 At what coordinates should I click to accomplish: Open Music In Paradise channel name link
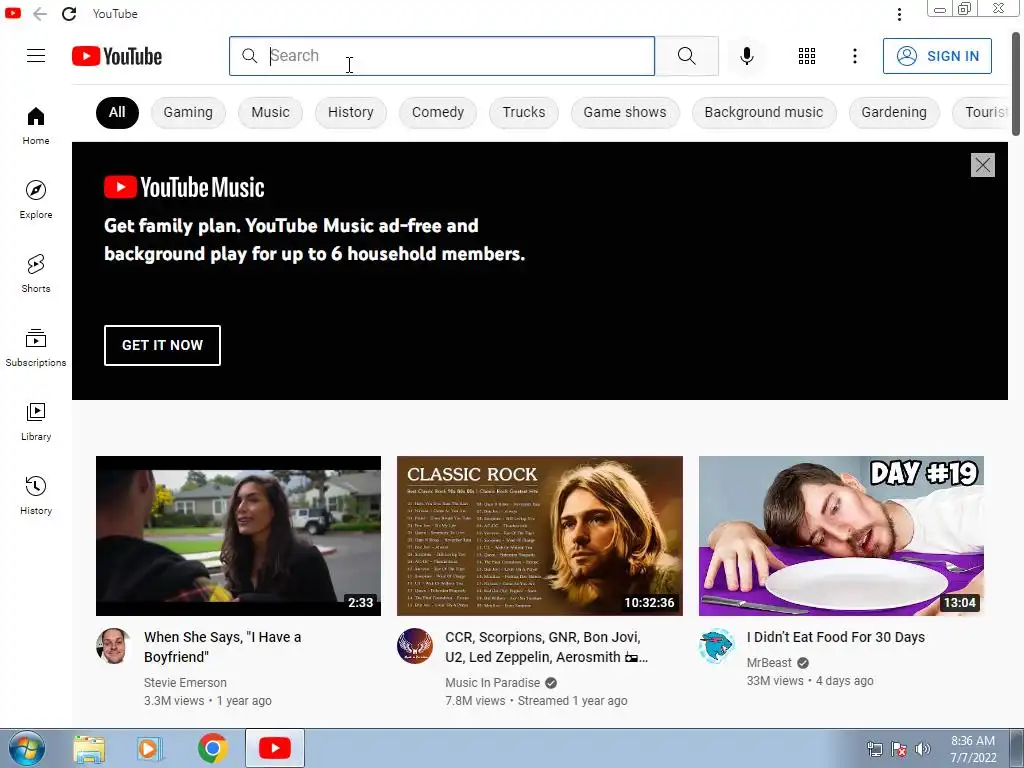point(492,682)
